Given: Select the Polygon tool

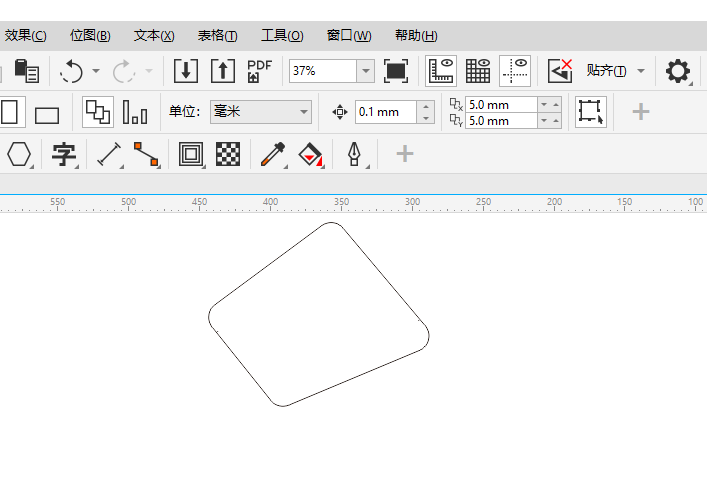Looking at the screenshot, I should [x=19, y=154].
